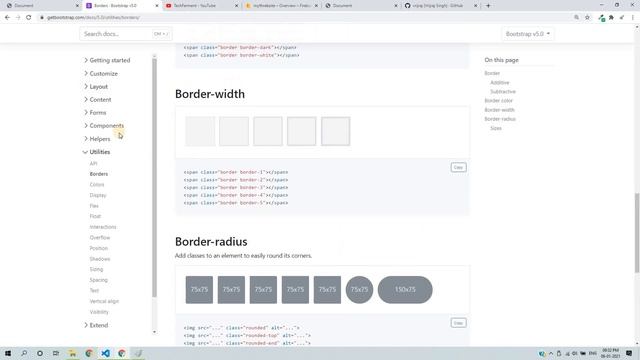Expand the Components section
640x360 pixels.
[x=104, y=126]
